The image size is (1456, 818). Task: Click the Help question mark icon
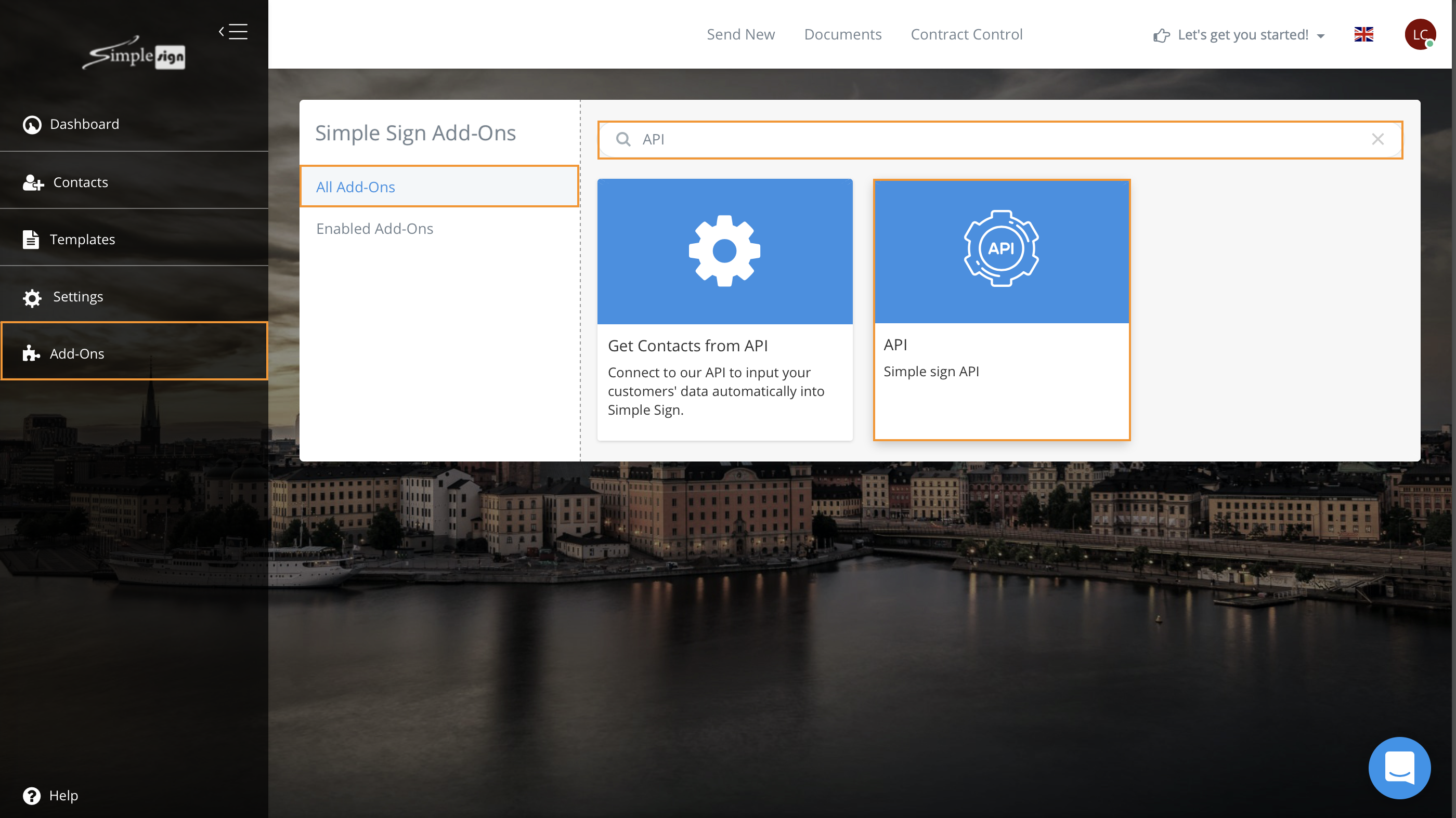coord(32,796)
